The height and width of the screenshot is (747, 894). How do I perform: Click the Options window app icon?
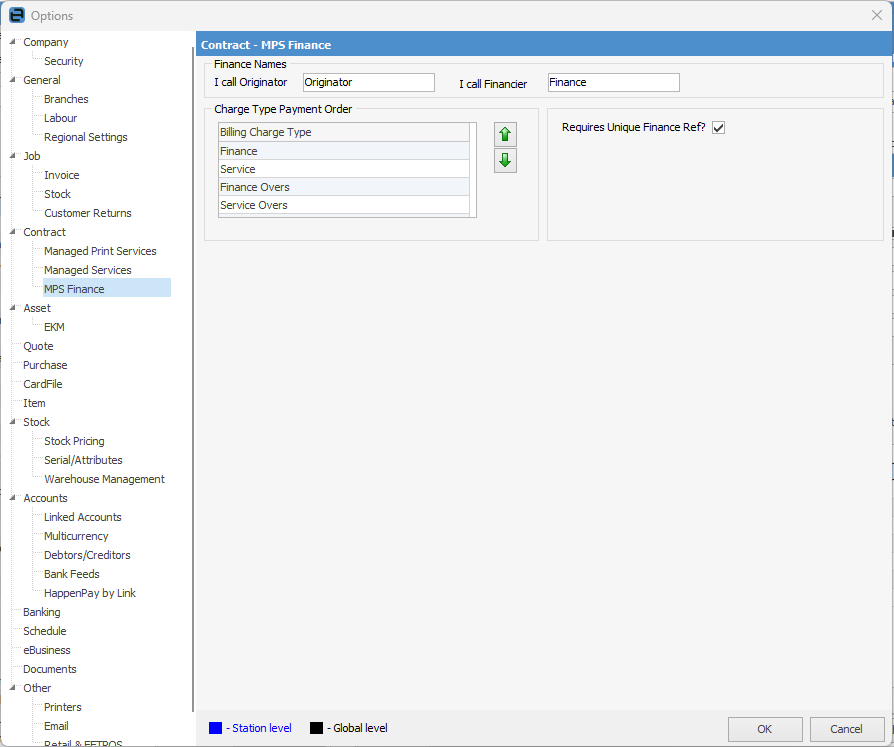pyautogui.click(x=17, y=15)
